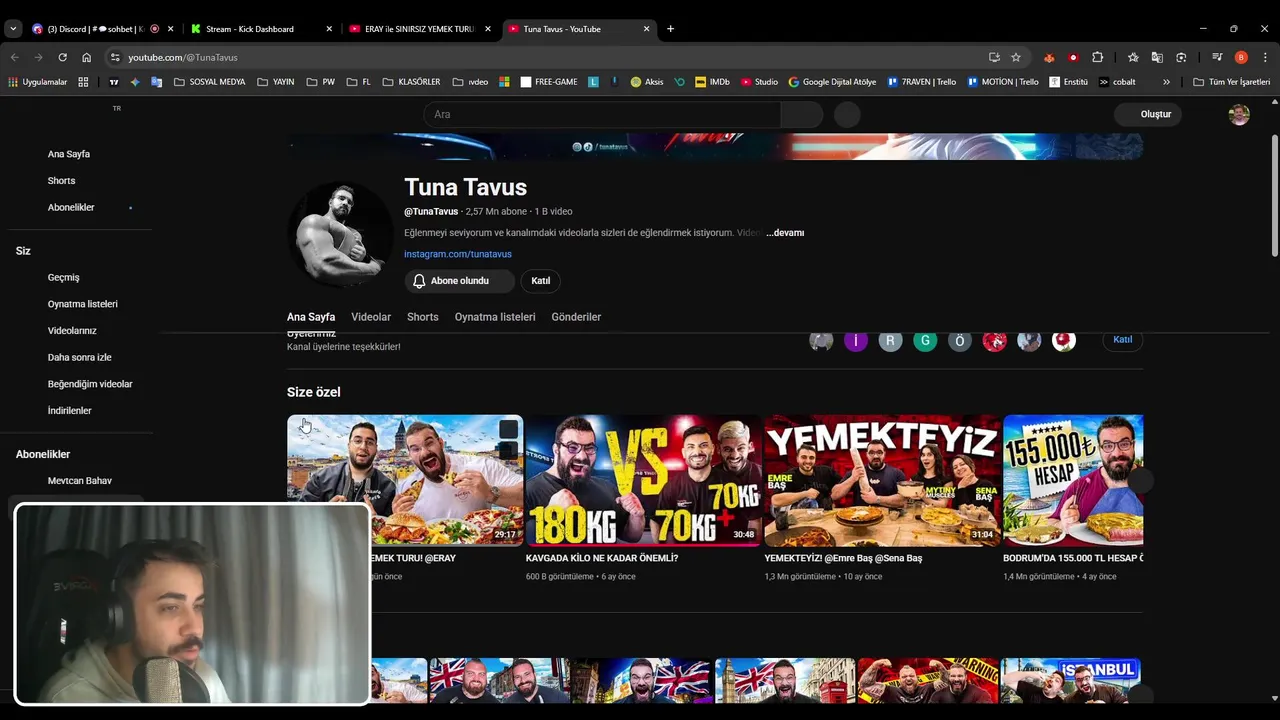Close the Kick Dashboard tab

pos(329,29)
